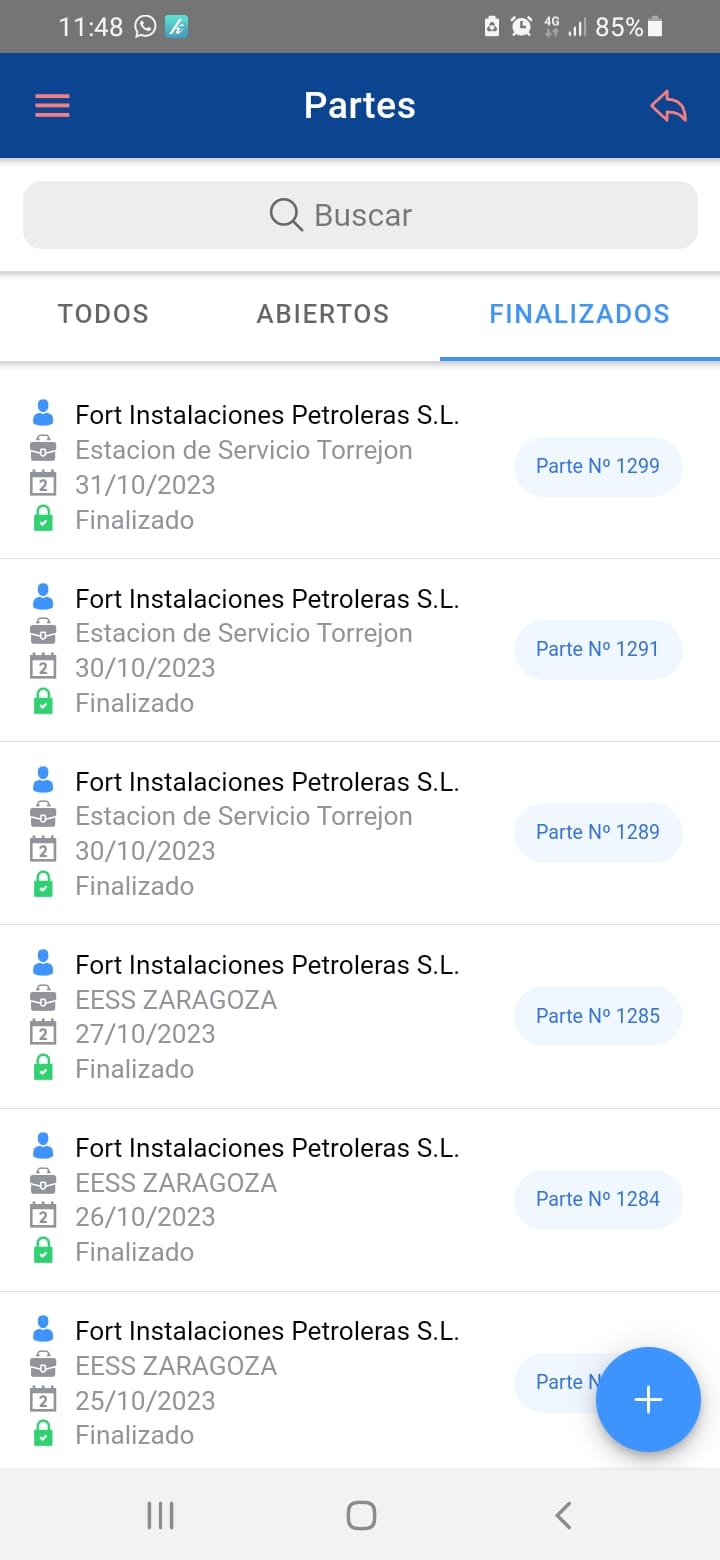Open Parte Nº 1285 badge
This screenshot has width=720, height=1560.
tap(597, 1016)
